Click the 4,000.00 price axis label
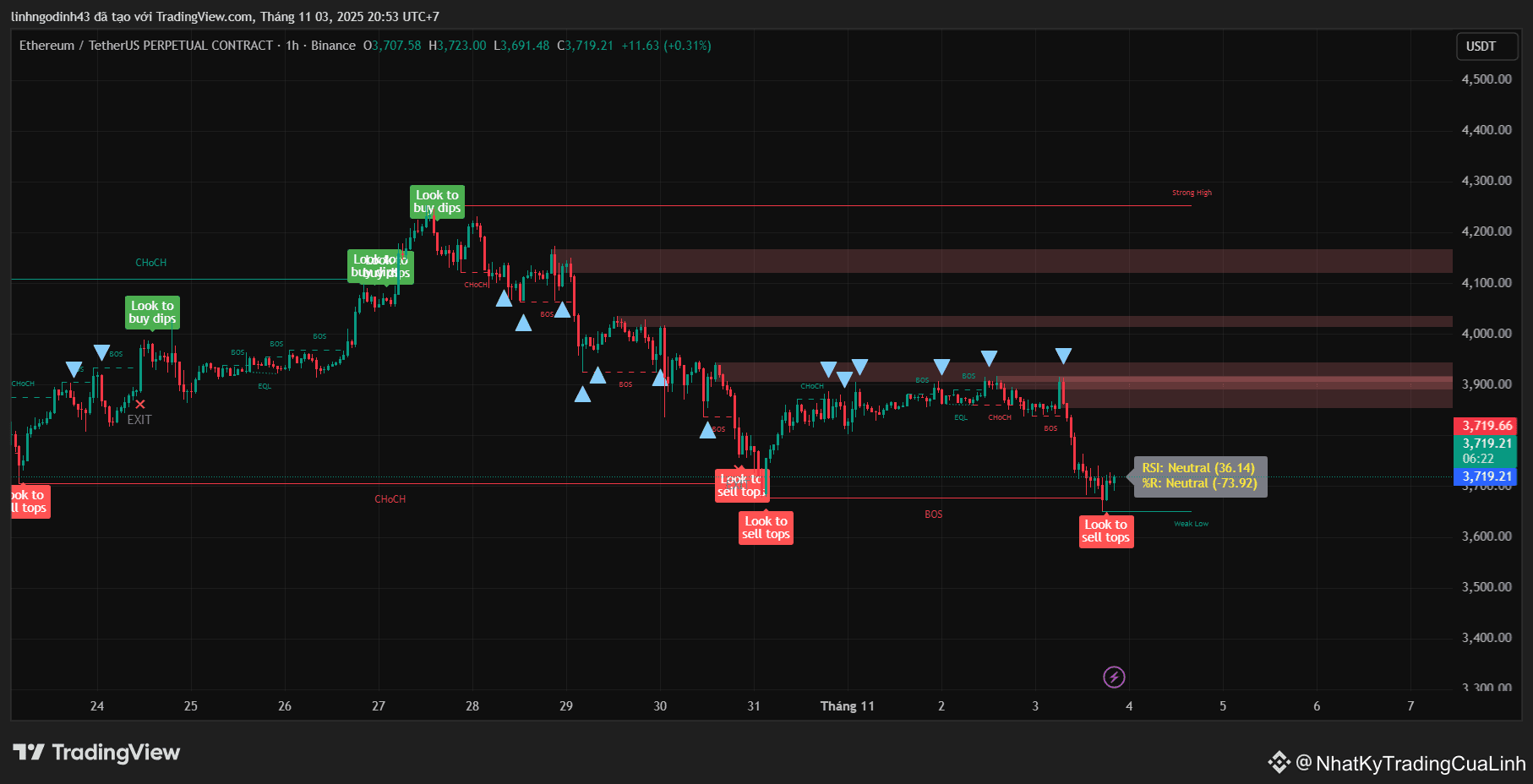Image resolution: width=1533 pixels, height=784 pixels. click(1487, 334)
